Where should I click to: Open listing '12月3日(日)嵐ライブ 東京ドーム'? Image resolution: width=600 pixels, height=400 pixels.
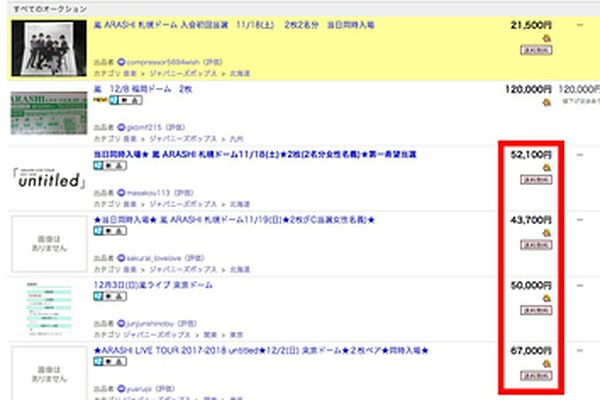point(153,285)
